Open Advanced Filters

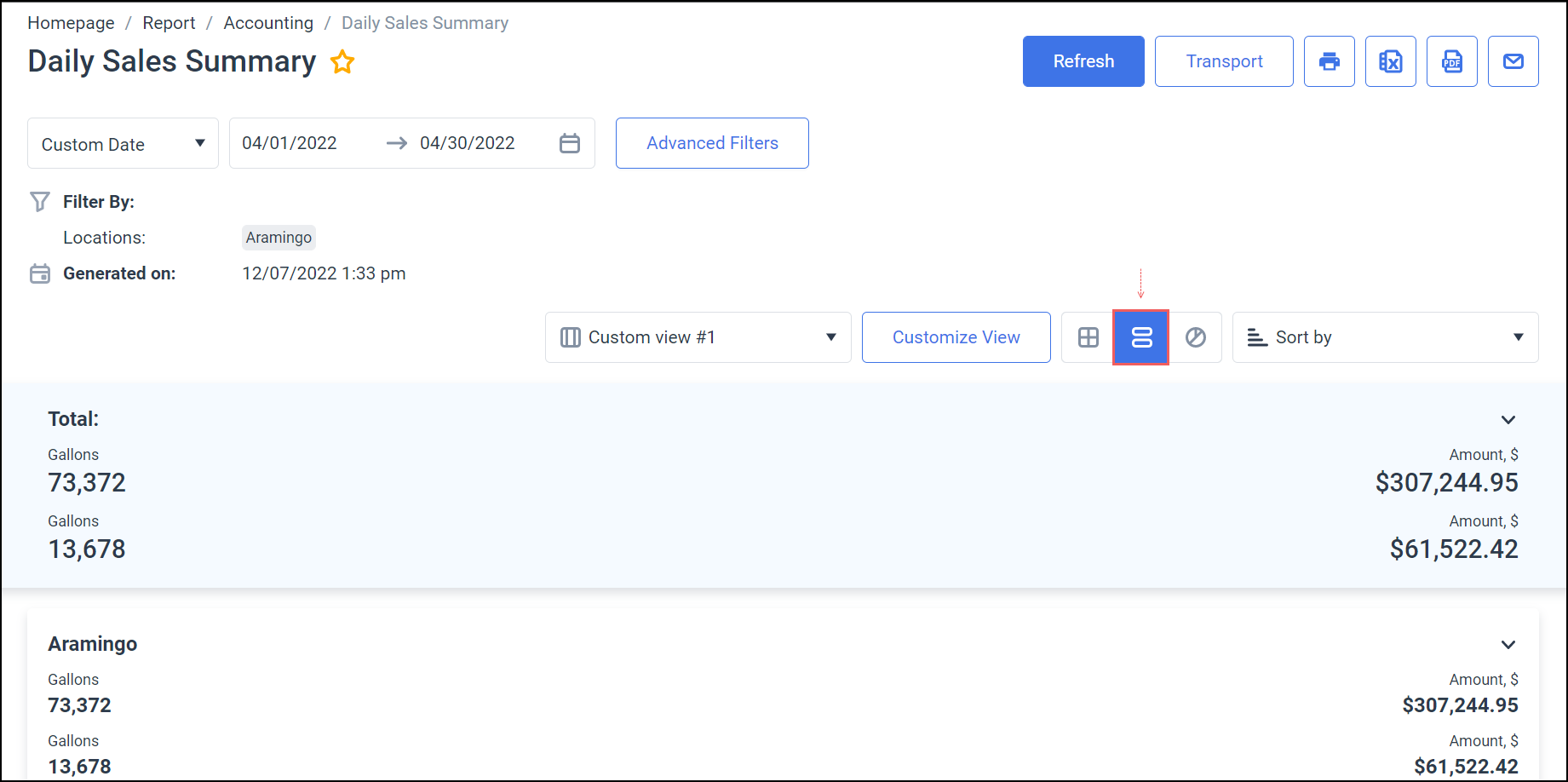[x=711, y=143]
